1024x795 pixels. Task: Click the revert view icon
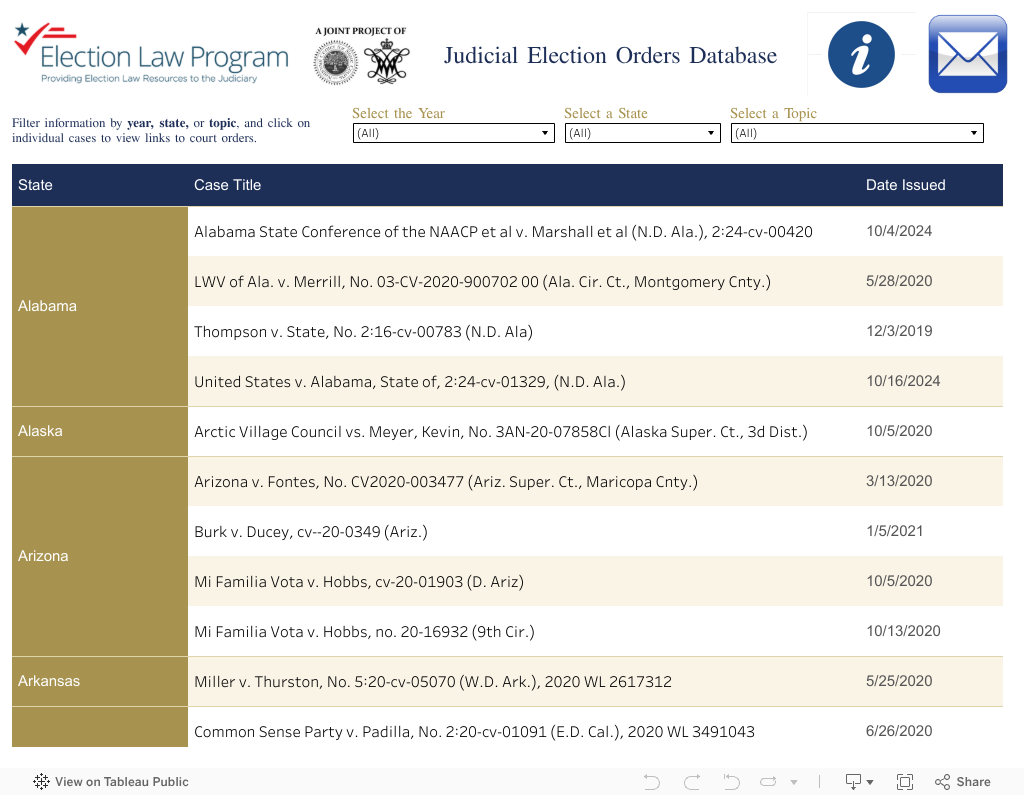(x=731, y=782)
